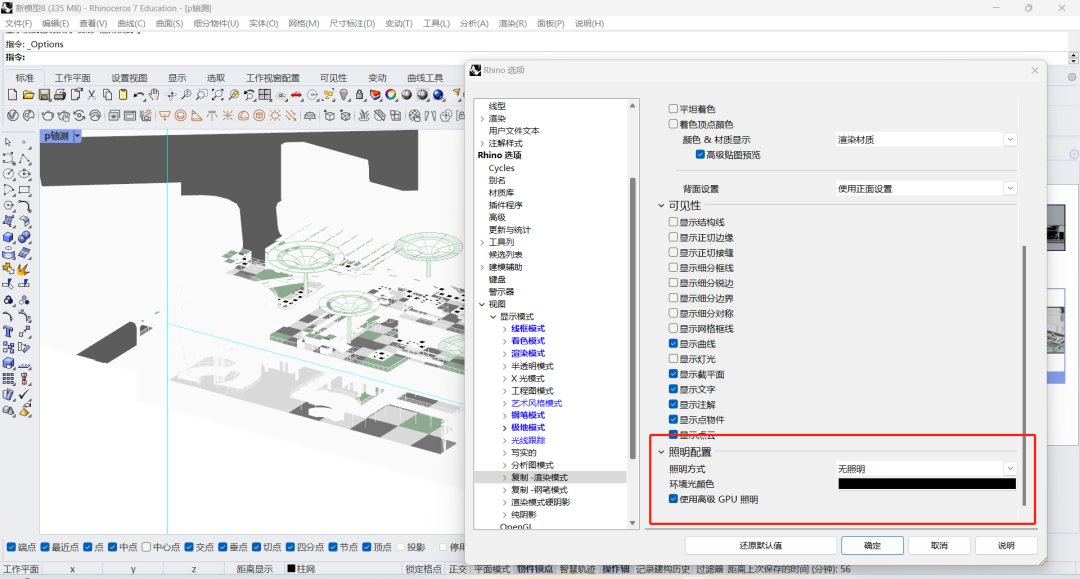The width and height of the screenshot is (1080, 579).
Task: Expand the 工具列 tree node
Action: pos(482,242)
